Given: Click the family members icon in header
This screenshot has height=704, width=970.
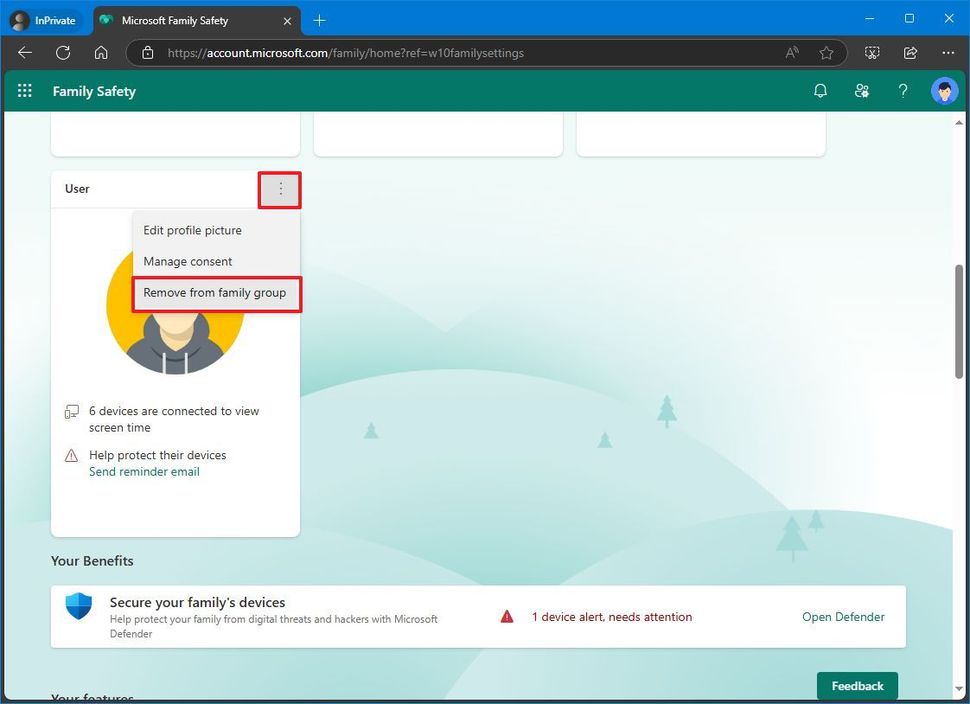Looking at the screenshot, I should 861,91.
